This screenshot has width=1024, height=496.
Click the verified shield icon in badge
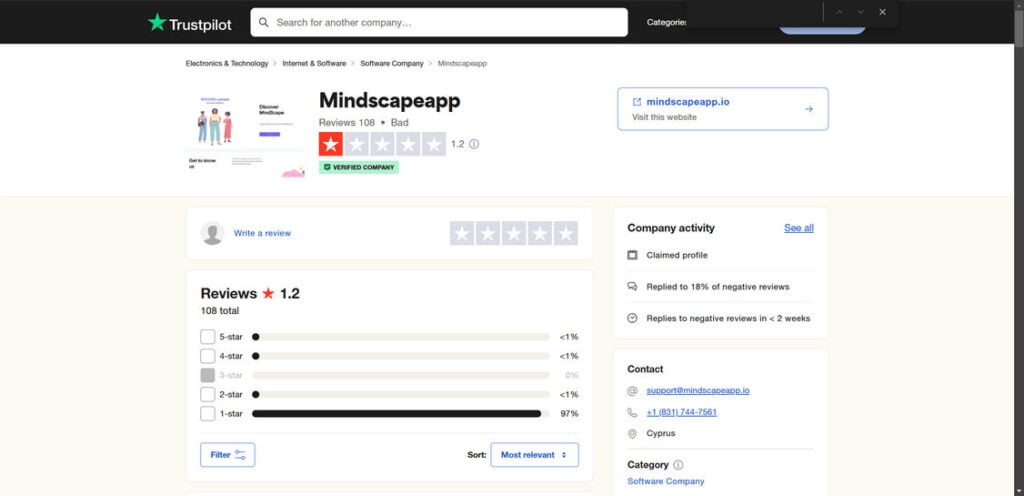[327, 168]
